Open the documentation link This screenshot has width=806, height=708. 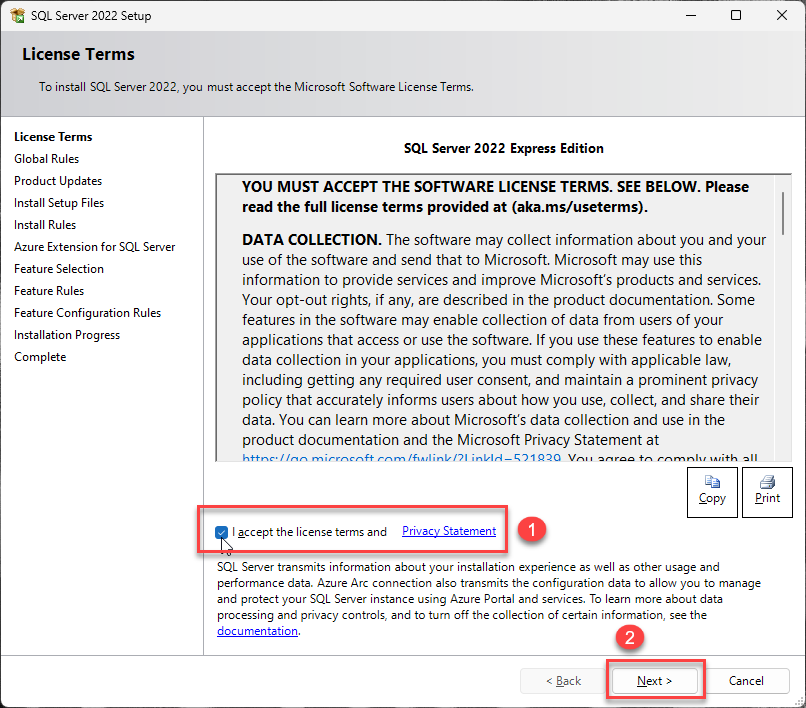tap(257, 631)
